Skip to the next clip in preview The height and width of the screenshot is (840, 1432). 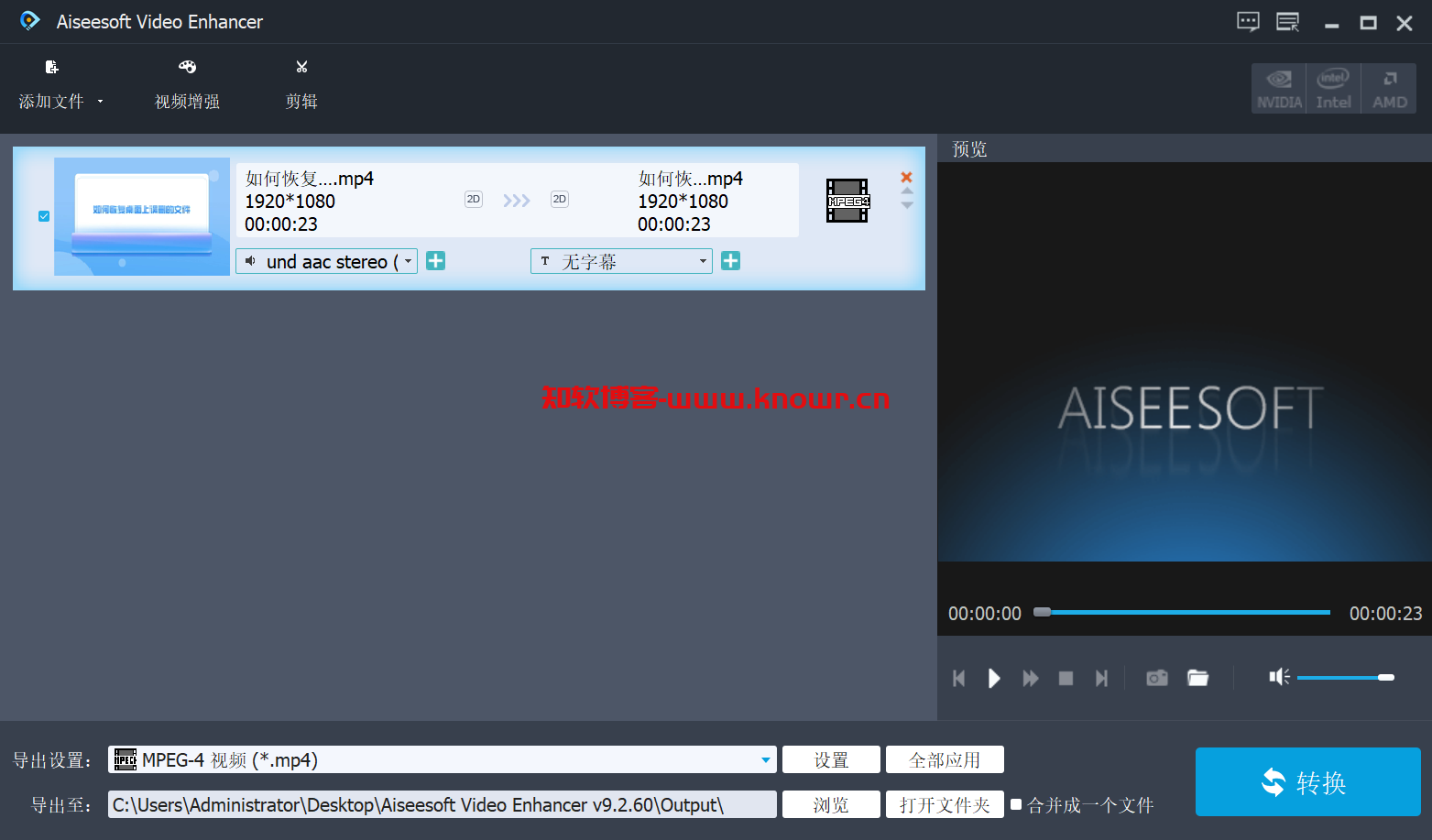pos(1101,678)
